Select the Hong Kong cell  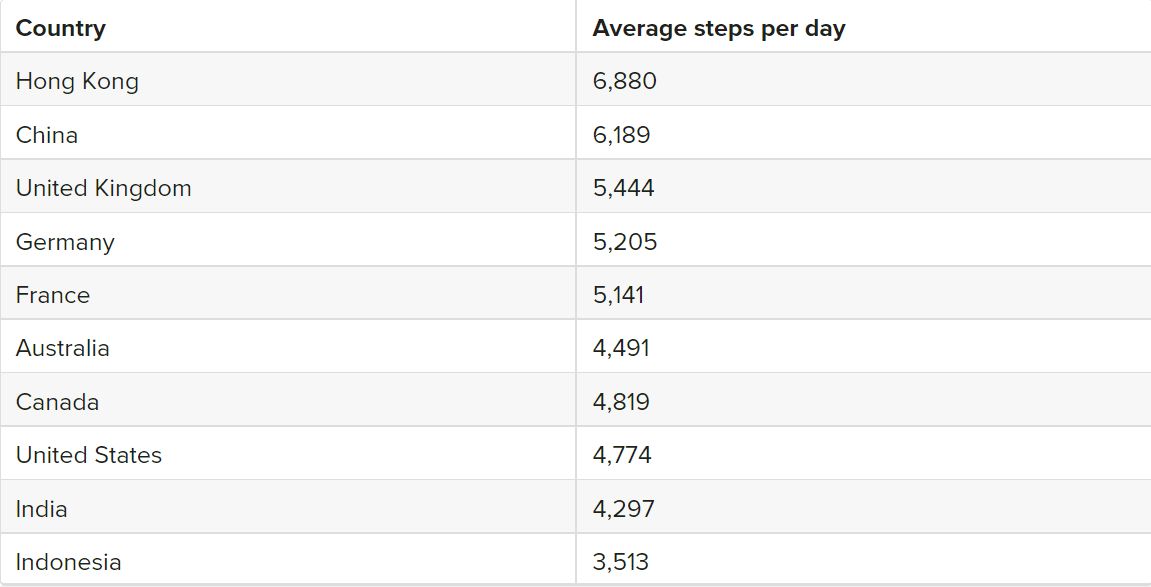[x=77, y=81]
